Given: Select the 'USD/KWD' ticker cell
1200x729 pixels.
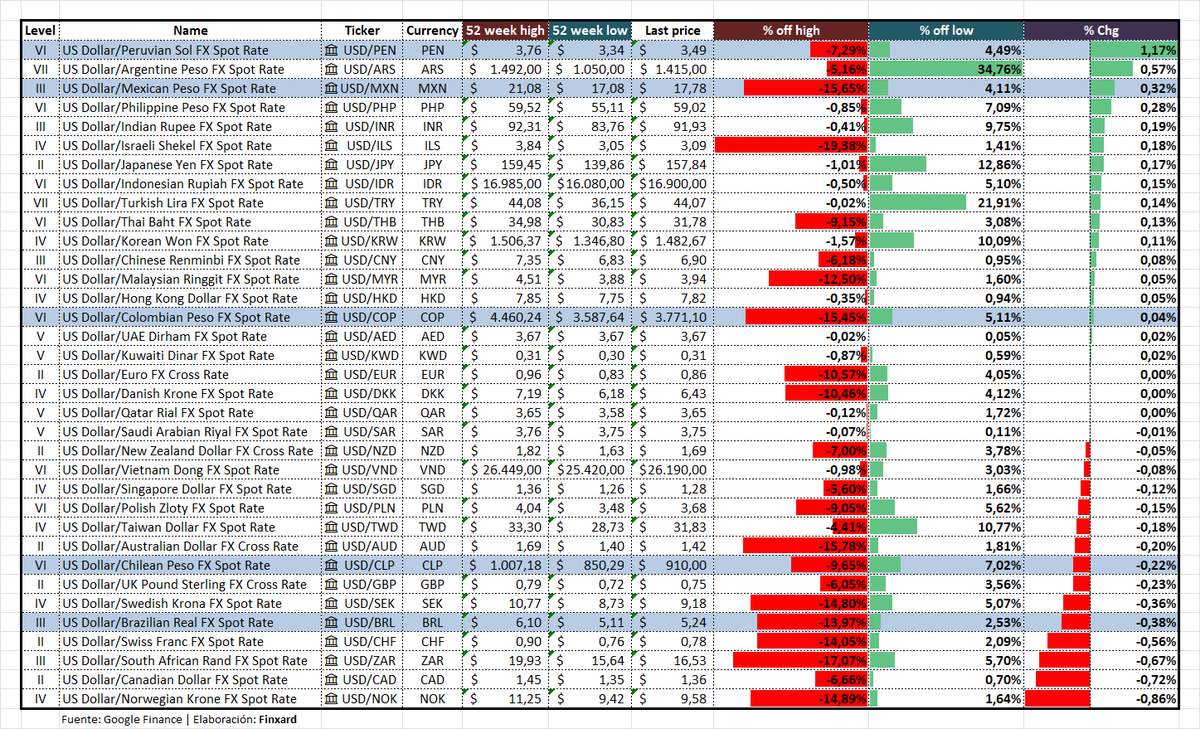Looking at the screenshot, I should pyautogui.click(x=361, y=354).
